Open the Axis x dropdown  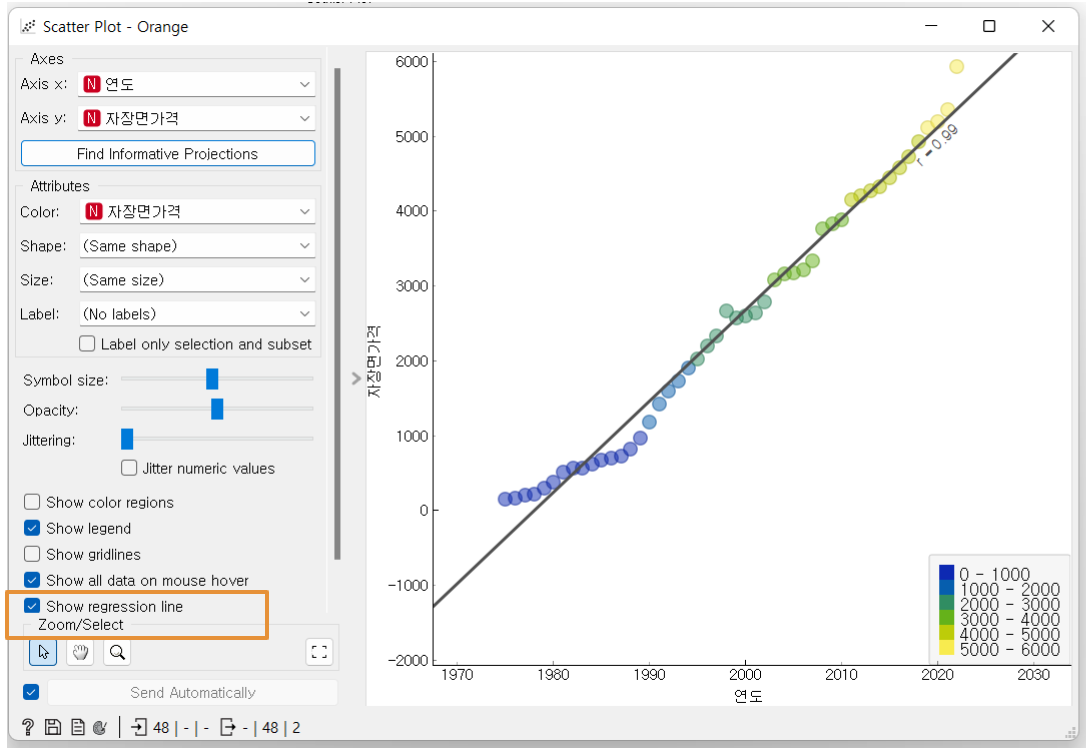point(197,85)
